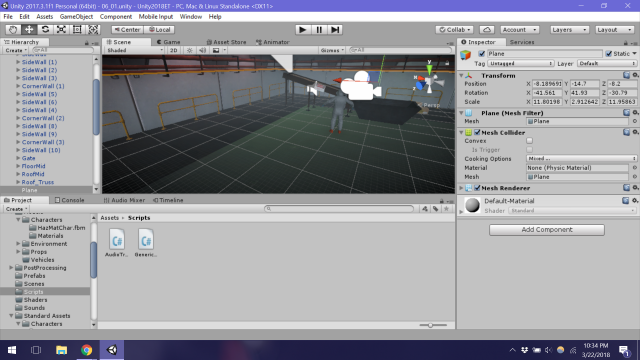Select the Hand tool in toolbar
Viewport: 640px width, 360px height.
point(13,30)
